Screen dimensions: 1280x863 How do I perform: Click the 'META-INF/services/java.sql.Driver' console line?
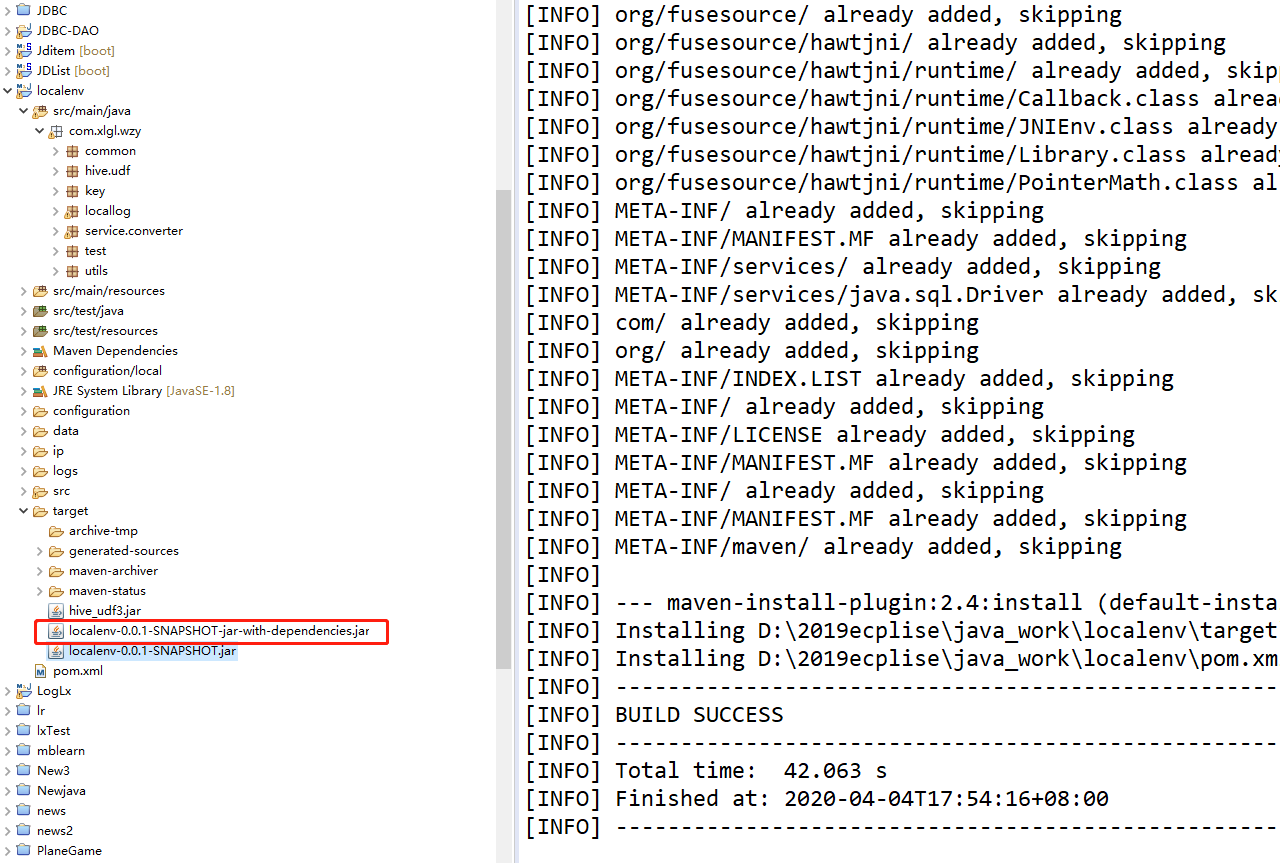tap(902, 294)
